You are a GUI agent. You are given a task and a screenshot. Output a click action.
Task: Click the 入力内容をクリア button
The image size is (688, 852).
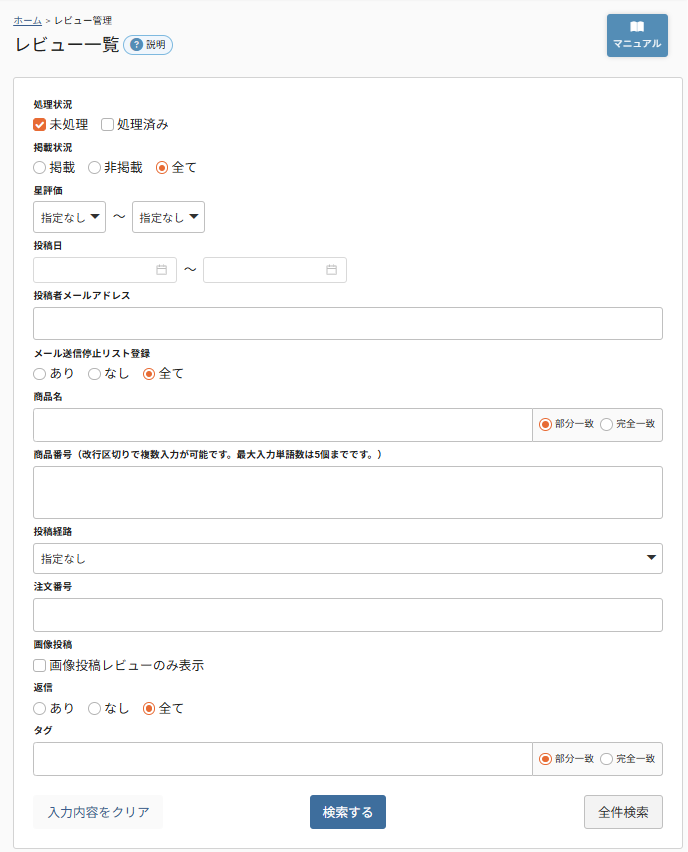[x=97, y=811]
